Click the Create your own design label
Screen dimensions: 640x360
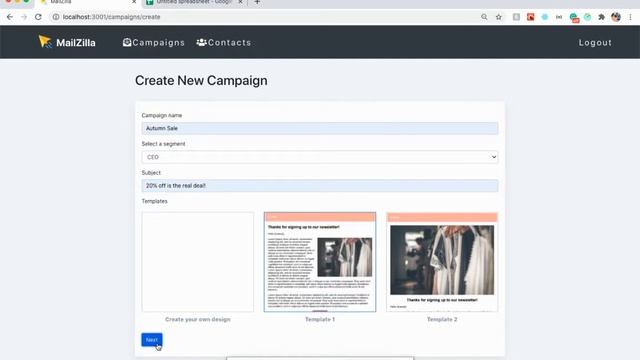pos(198,319)
